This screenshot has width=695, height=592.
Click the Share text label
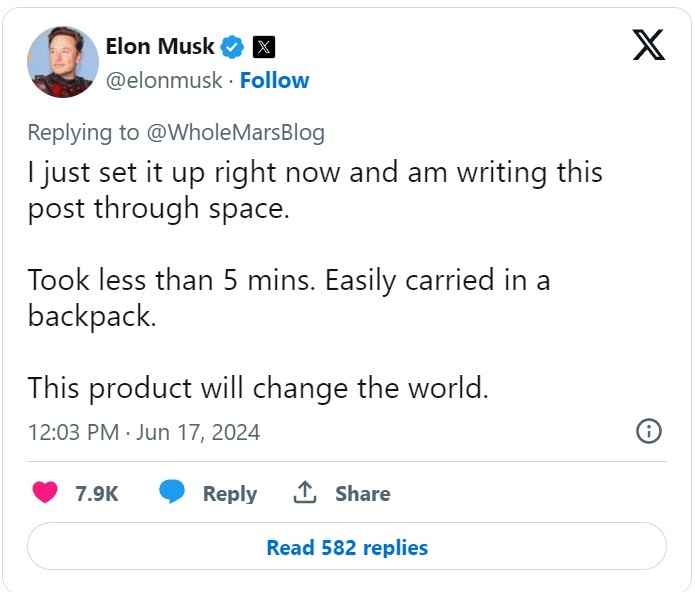362,493
